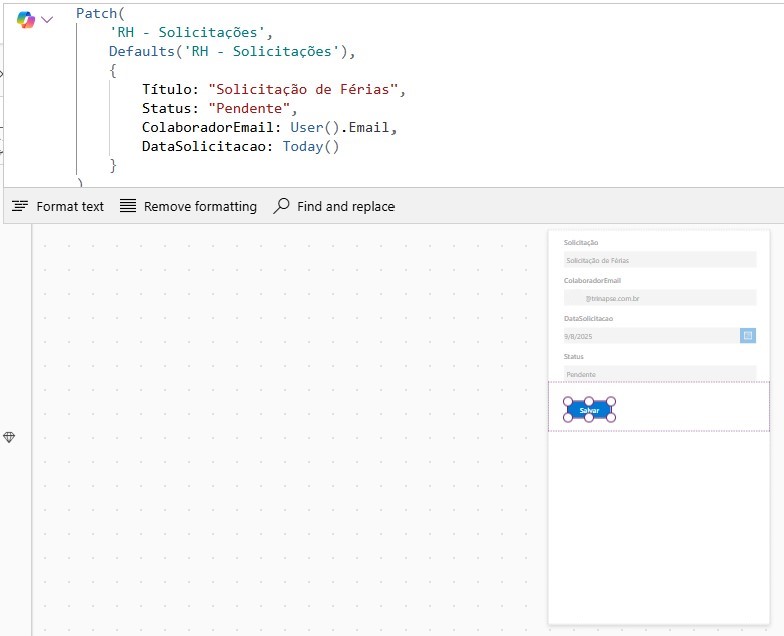Open Find and replace
Screen dimensions: 784x636
[x=334, y=206]
